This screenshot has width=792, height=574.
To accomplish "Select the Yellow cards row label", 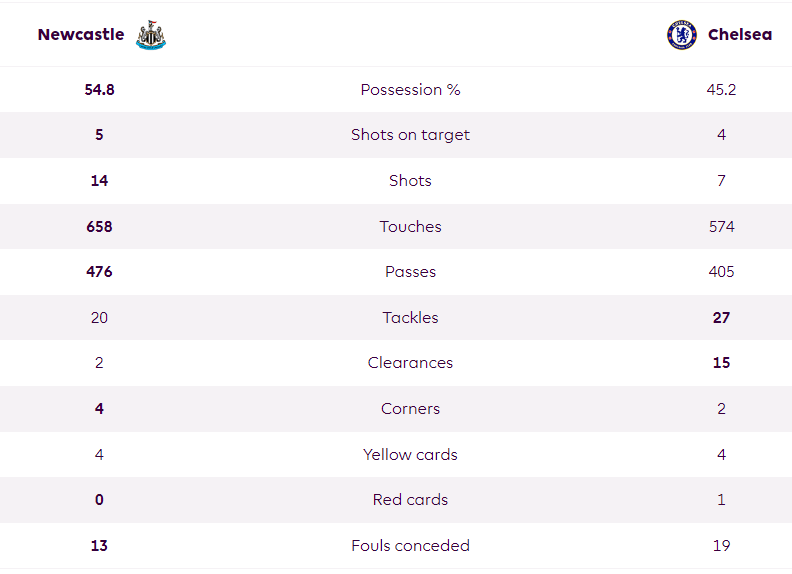I will 410,454.
